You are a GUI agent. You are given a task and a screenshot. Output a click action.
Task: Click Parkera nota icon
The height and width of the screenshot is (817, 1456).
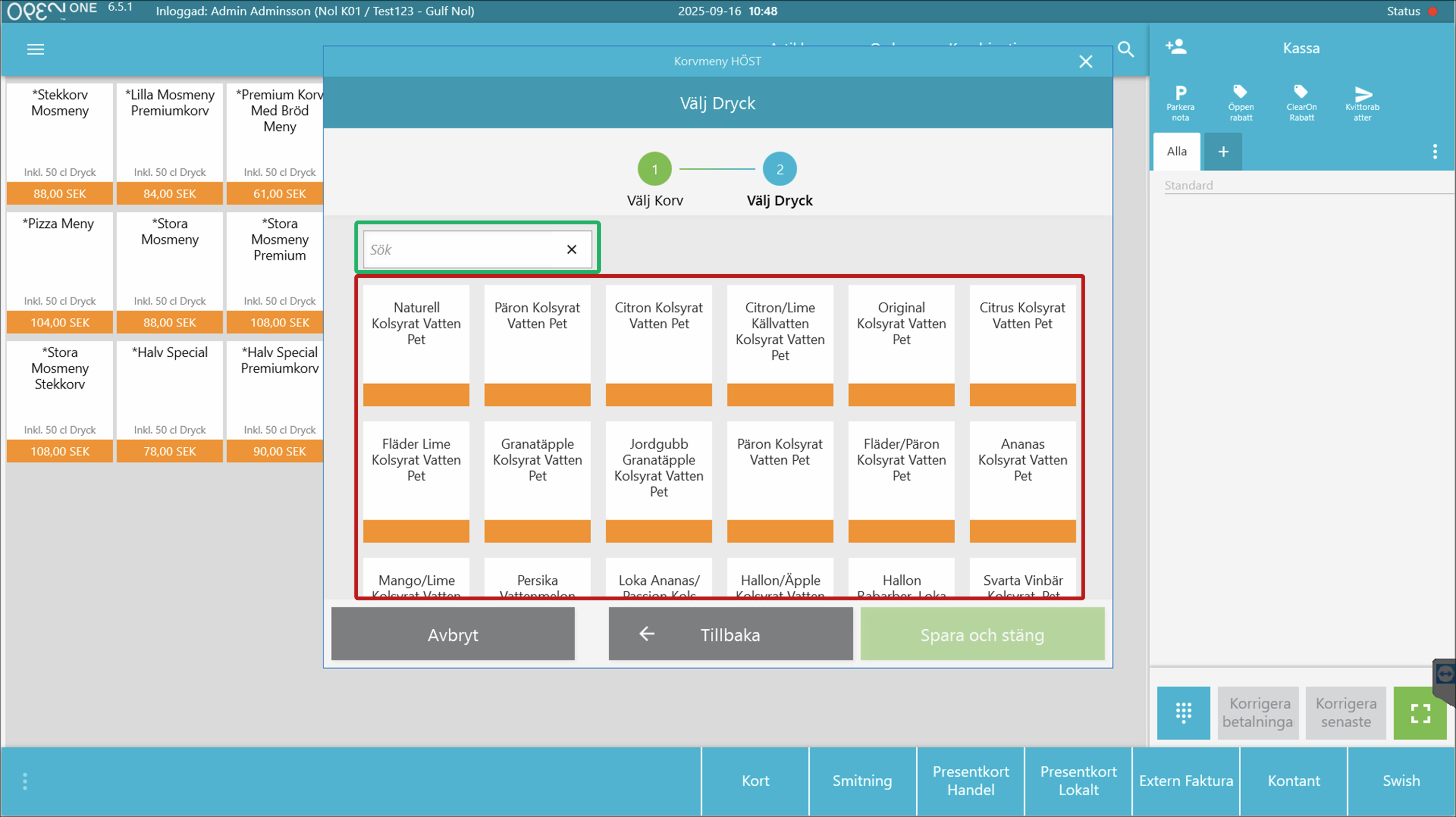click(1180, 102)
